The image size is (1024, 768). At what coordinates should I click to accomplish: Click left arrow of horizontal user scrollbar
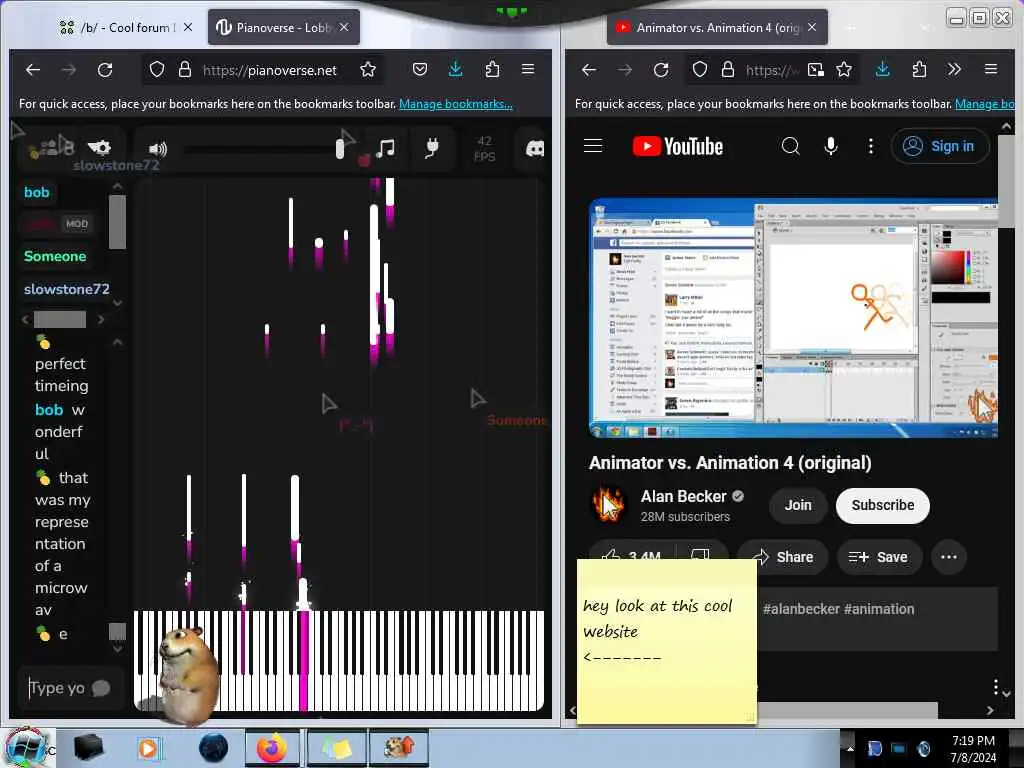coord(25,319)
